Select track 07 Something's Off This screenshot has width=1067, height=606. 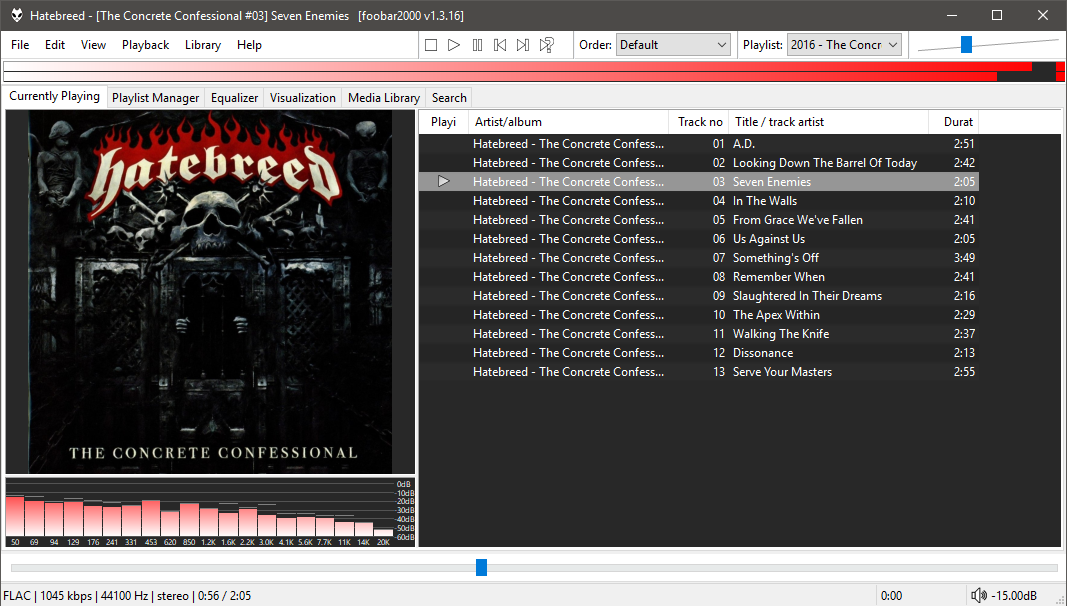click(x=699, y=258)
